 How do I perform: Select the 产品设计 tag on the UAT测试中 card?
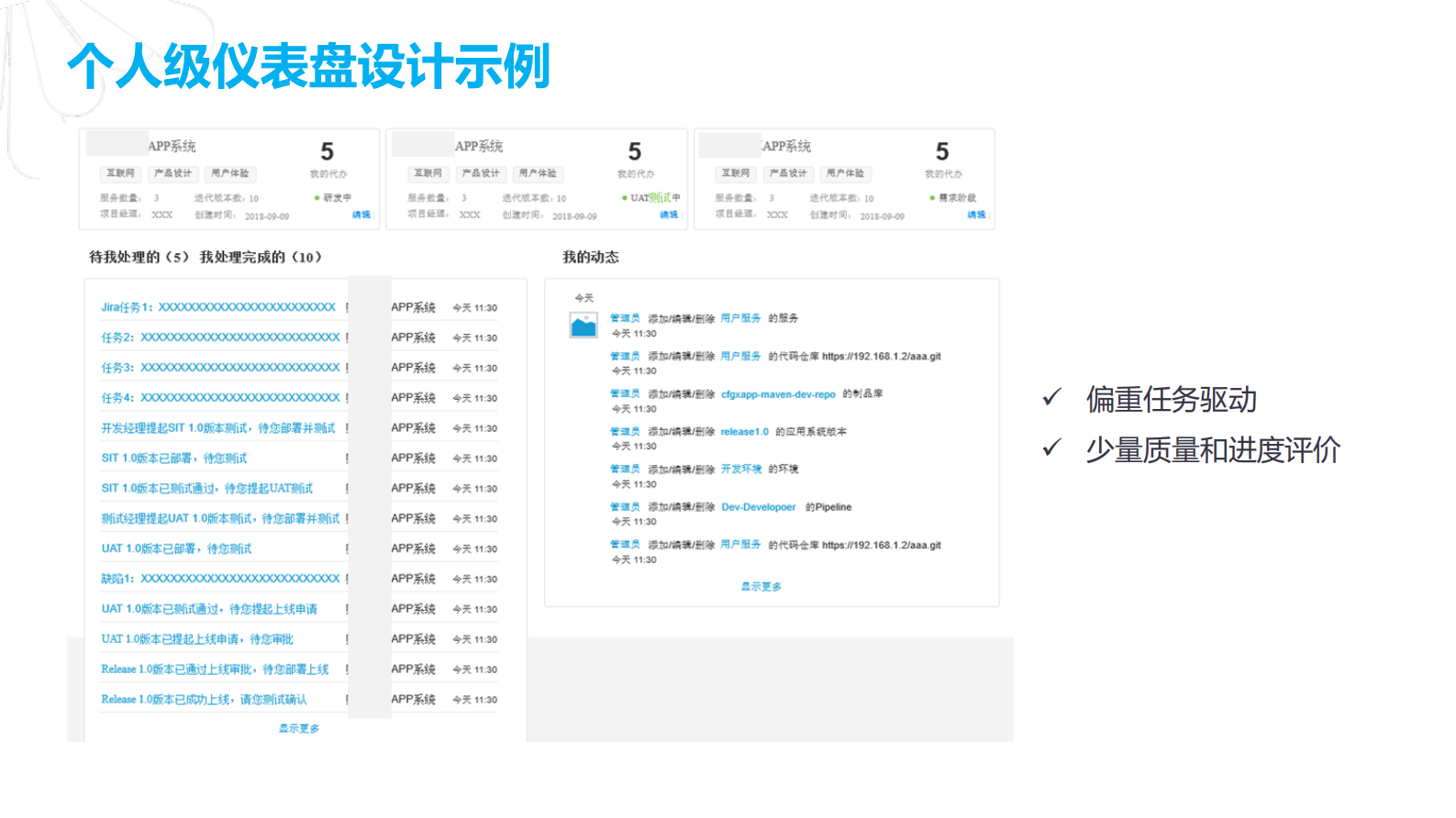[x=481, y=173]
